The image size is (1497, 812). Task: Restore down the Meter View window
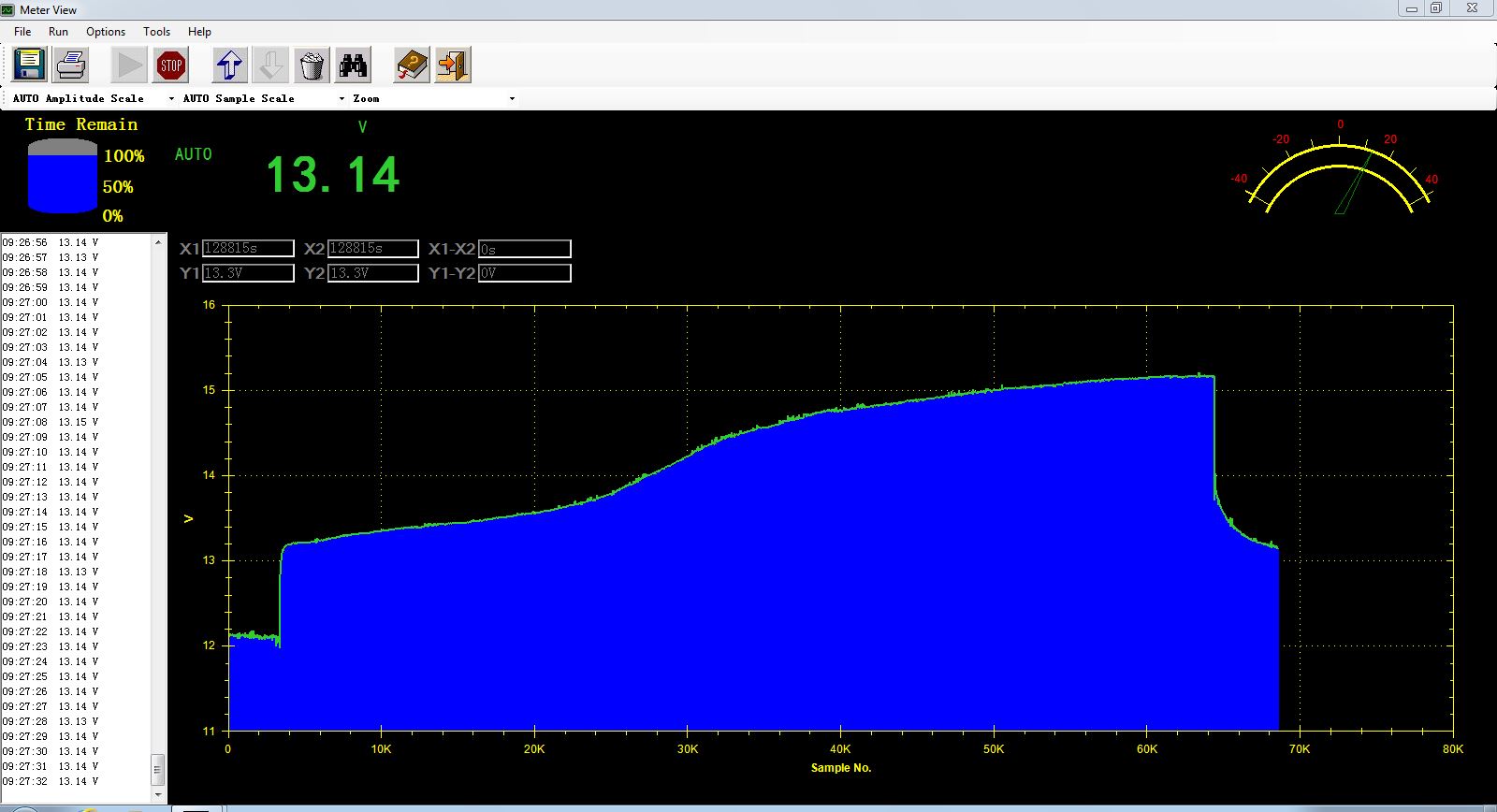pos(1436,8)
